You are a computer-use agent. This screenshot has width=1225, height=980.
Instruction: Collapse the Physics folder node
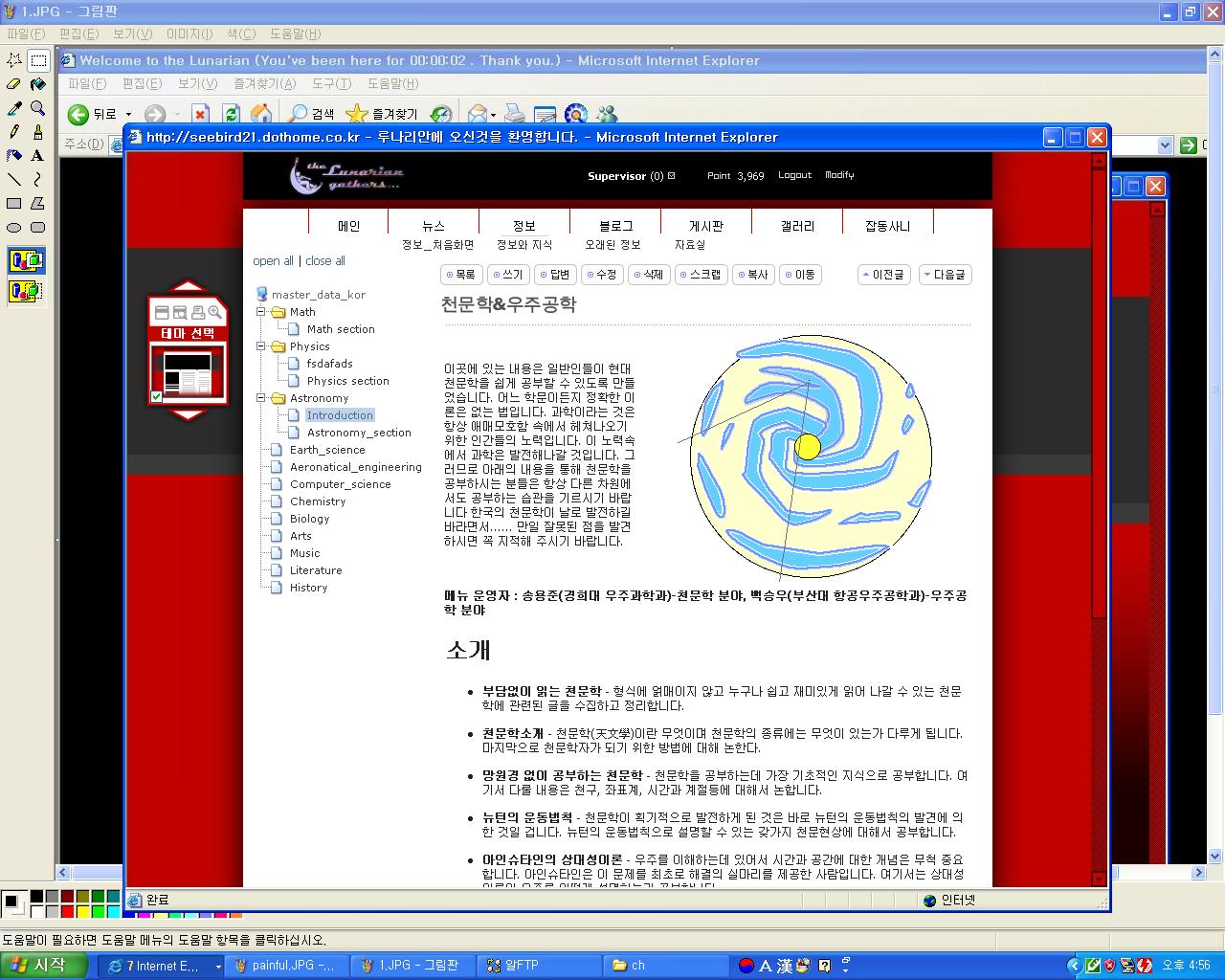click(260, 346)
